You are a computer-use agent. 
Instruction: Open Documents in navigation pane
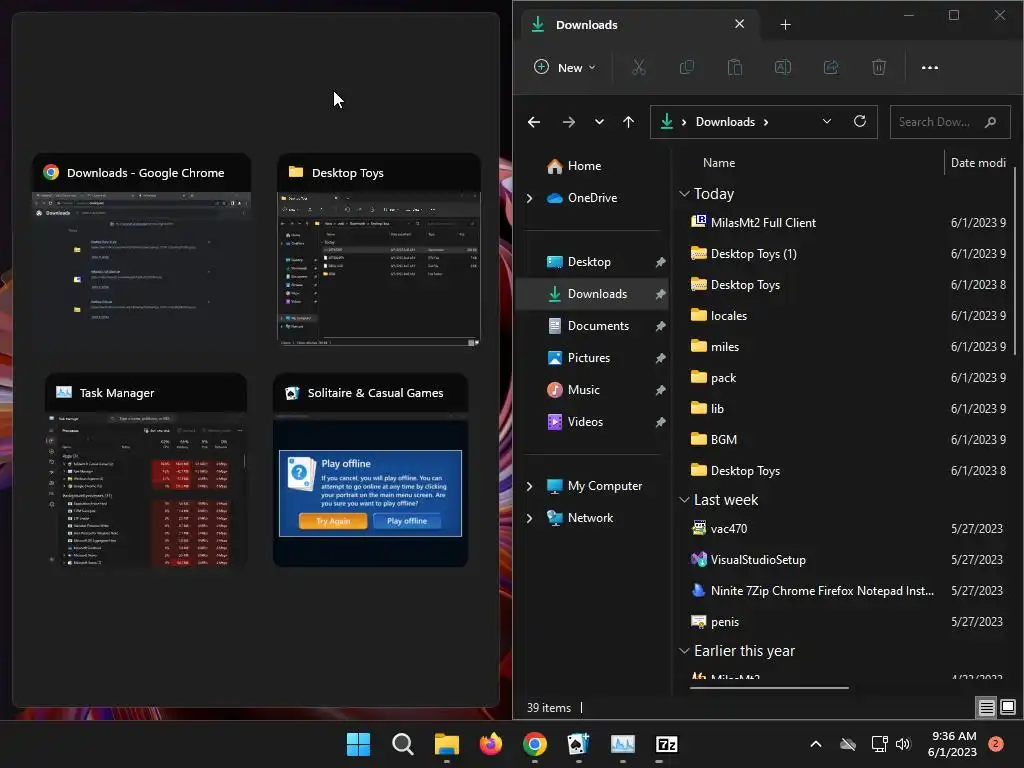tap(594, 326)
